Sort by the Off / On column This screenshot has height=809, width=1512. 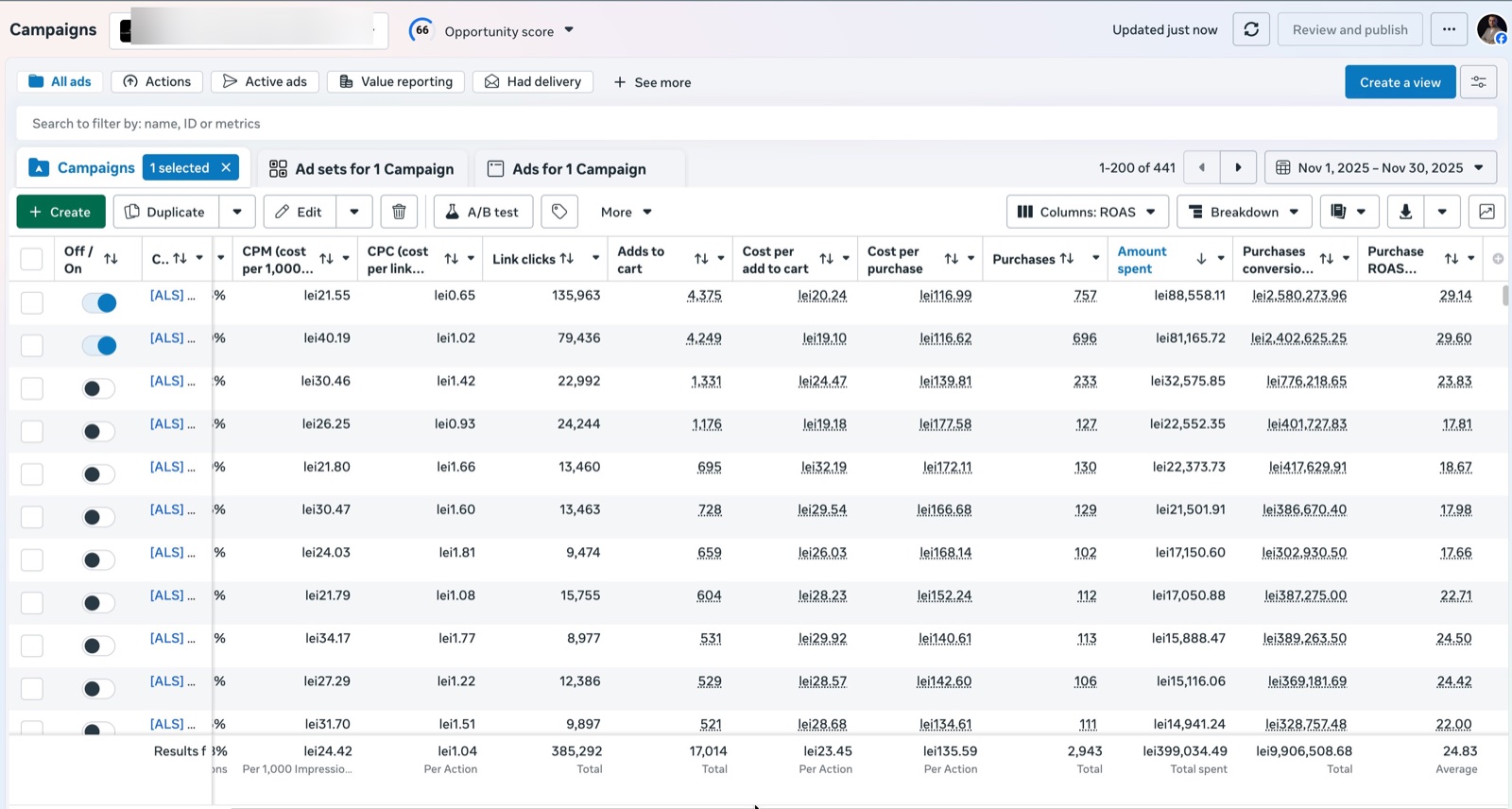click(x=111, y=259)
